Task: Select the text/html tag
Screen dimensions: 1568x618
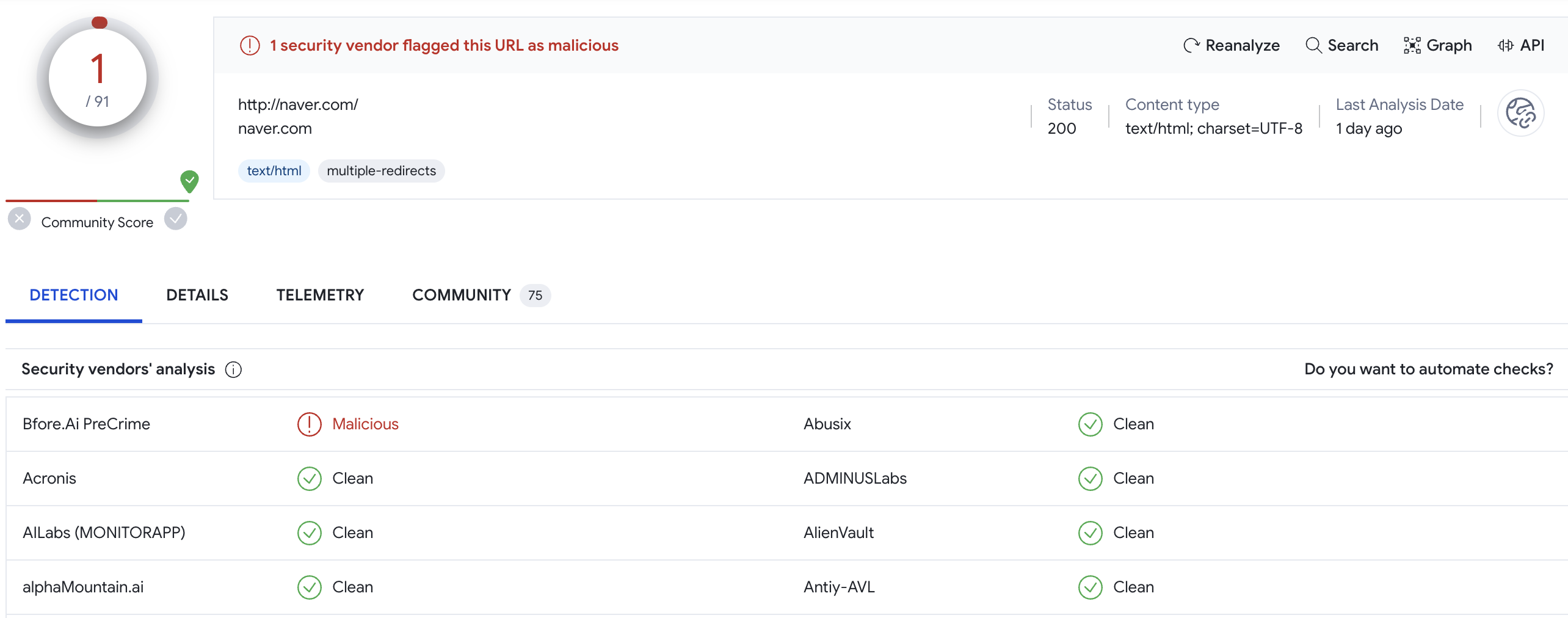Action: point(274,171)
